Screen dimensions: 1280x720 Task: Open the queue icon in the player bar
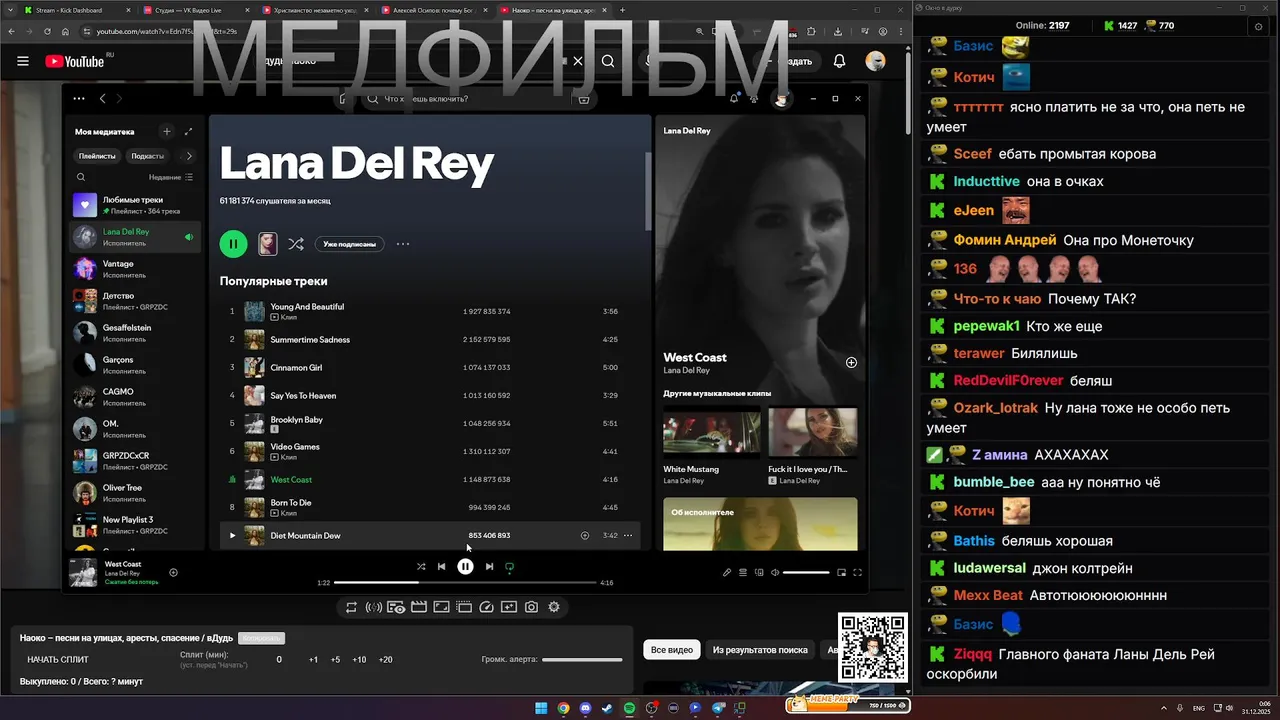tap(743, 573)
